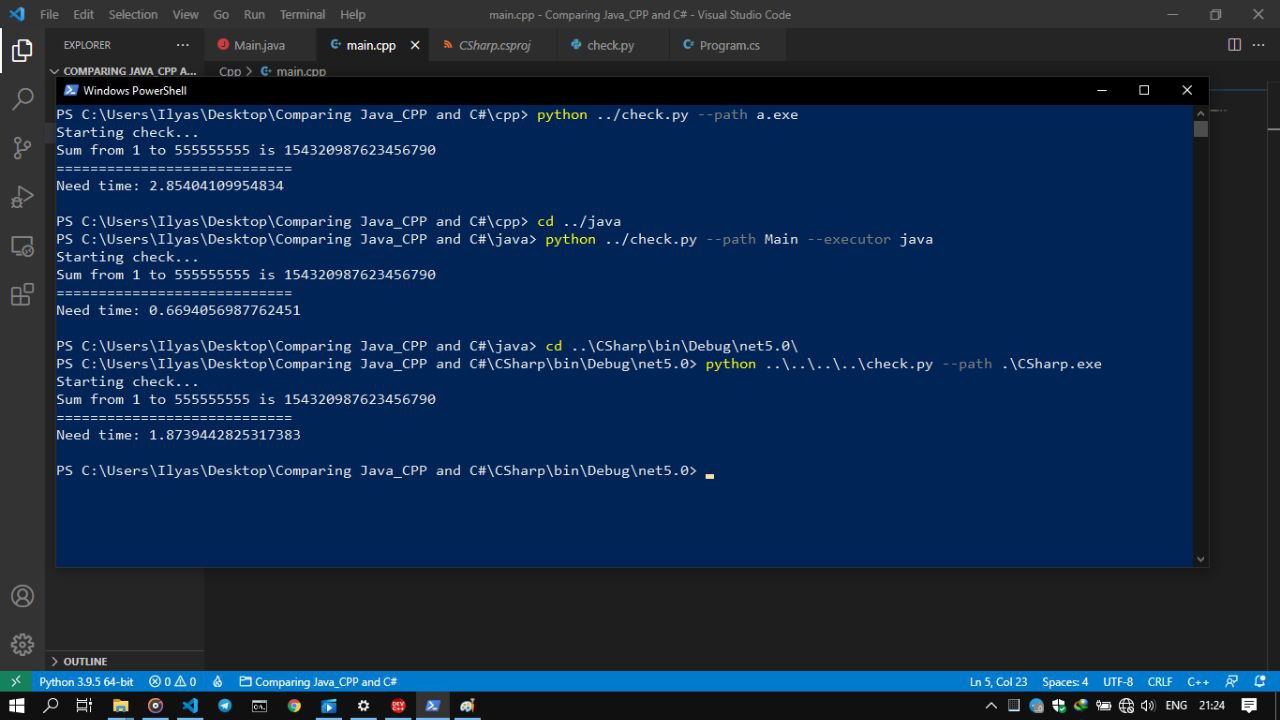1280x720 pixels.
Task: Open the File menu
Action: [49, 14]
